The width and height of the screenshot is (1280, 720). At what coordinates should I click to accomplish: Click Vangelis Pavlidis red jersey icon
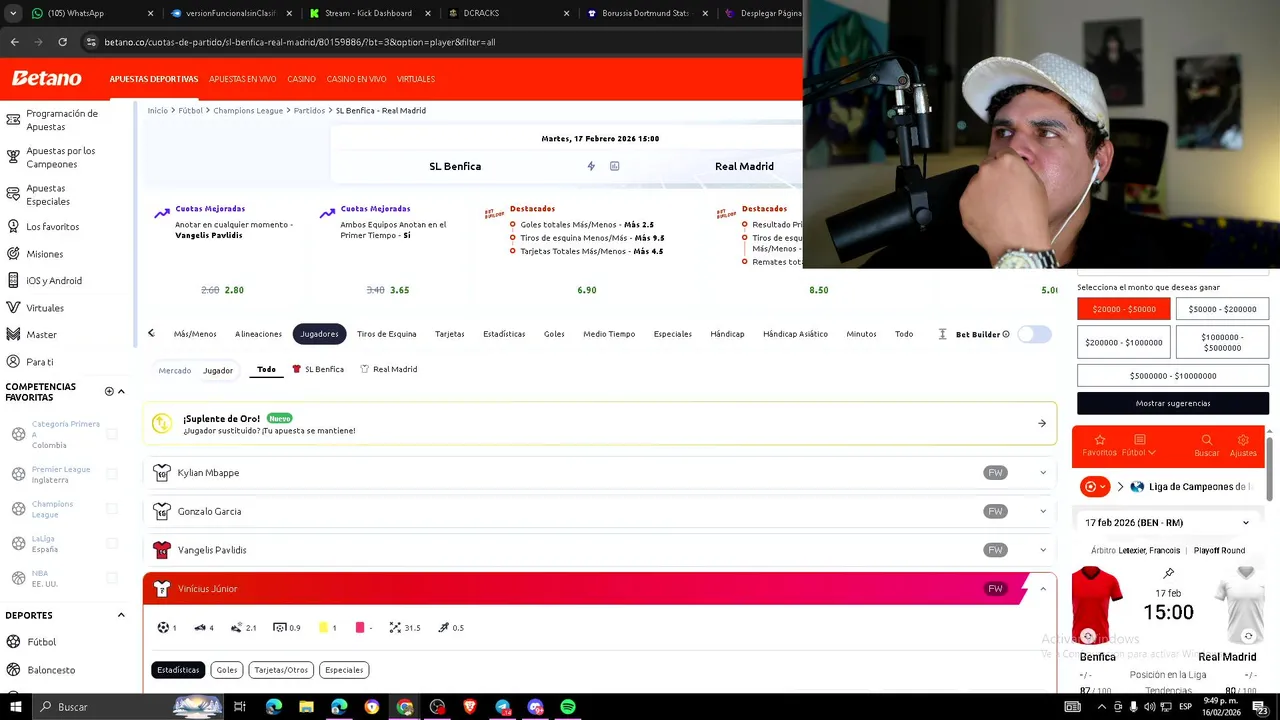click(162, 550)
